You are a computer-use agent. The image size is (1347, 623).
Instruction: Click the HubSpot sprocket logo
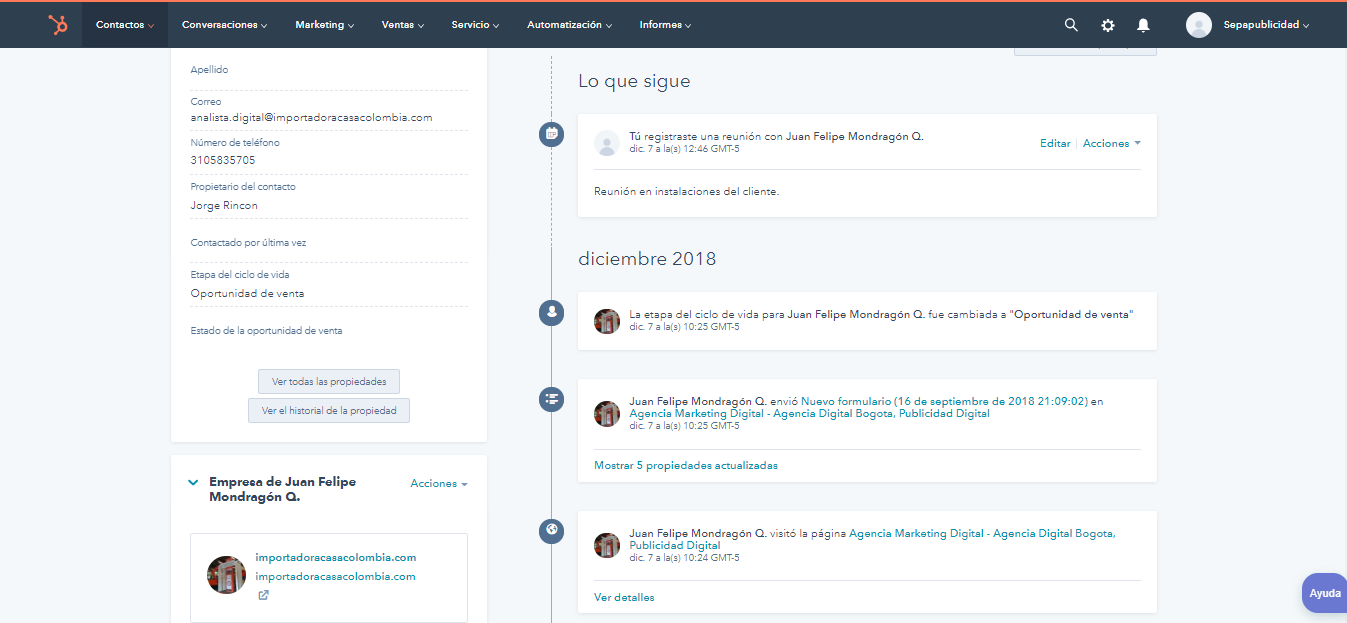click(x=58, y=25)
